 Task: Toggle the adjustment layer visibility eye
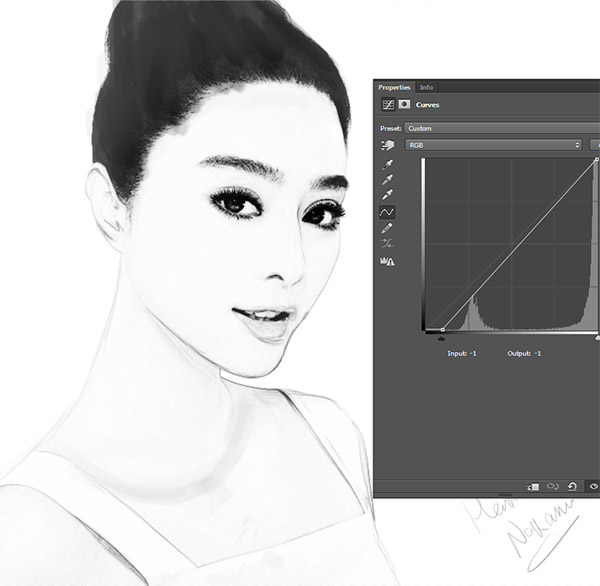tap(593, 486)
